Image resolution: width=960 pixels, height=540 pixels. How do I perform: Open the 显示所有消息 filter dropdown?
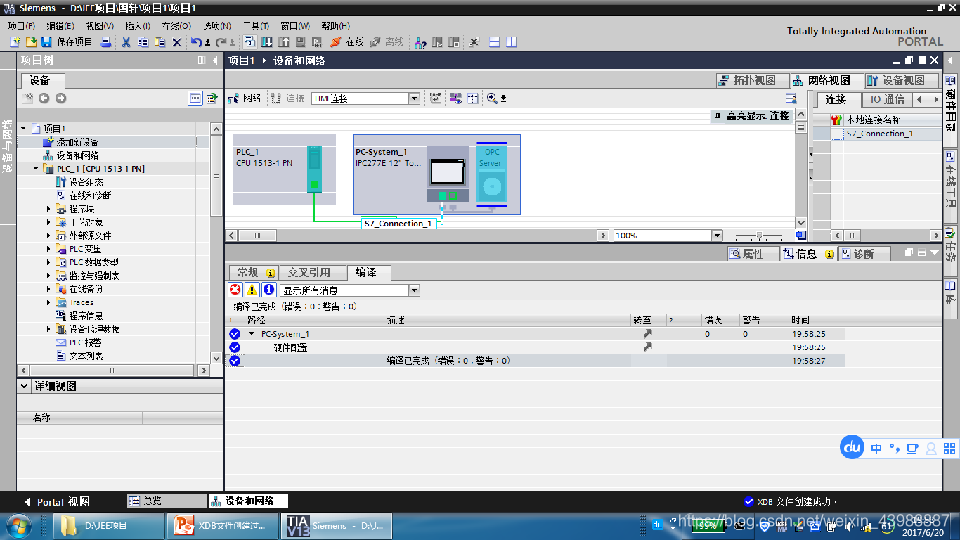click(x=414, y=290)
